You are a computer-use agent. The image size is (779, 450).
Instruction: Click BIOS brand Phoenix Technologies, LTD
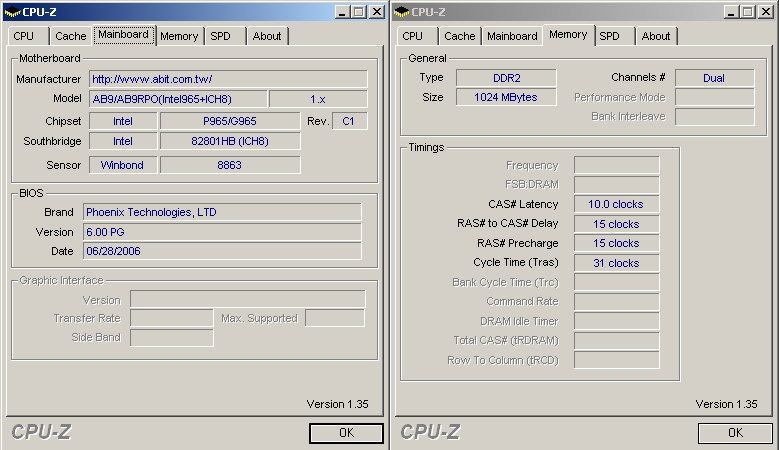click(x=222, y=212)
